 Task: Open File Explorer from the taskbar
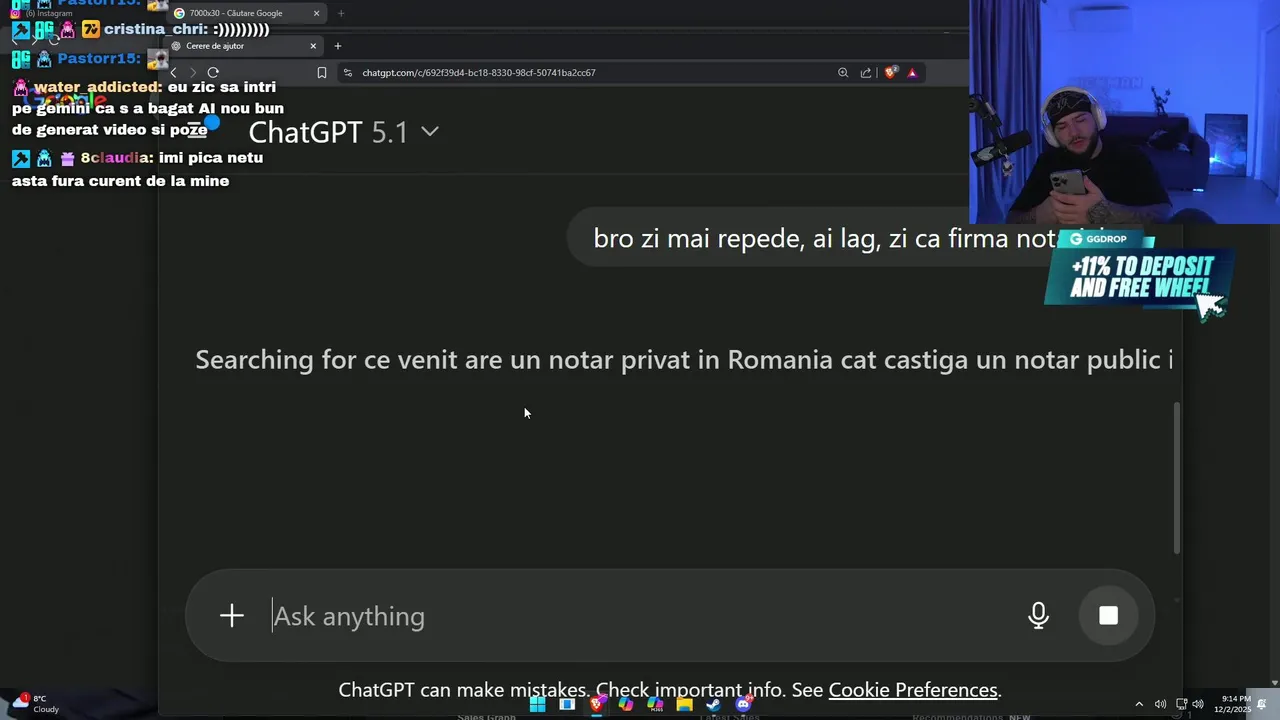(x=684, y=704)
